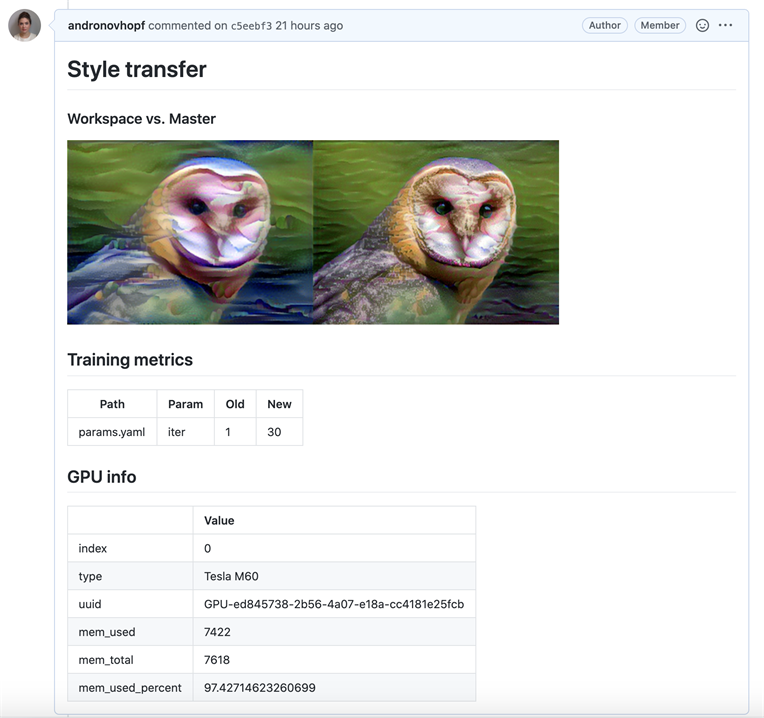Click the commenter's profile avatar

point(24,26)
